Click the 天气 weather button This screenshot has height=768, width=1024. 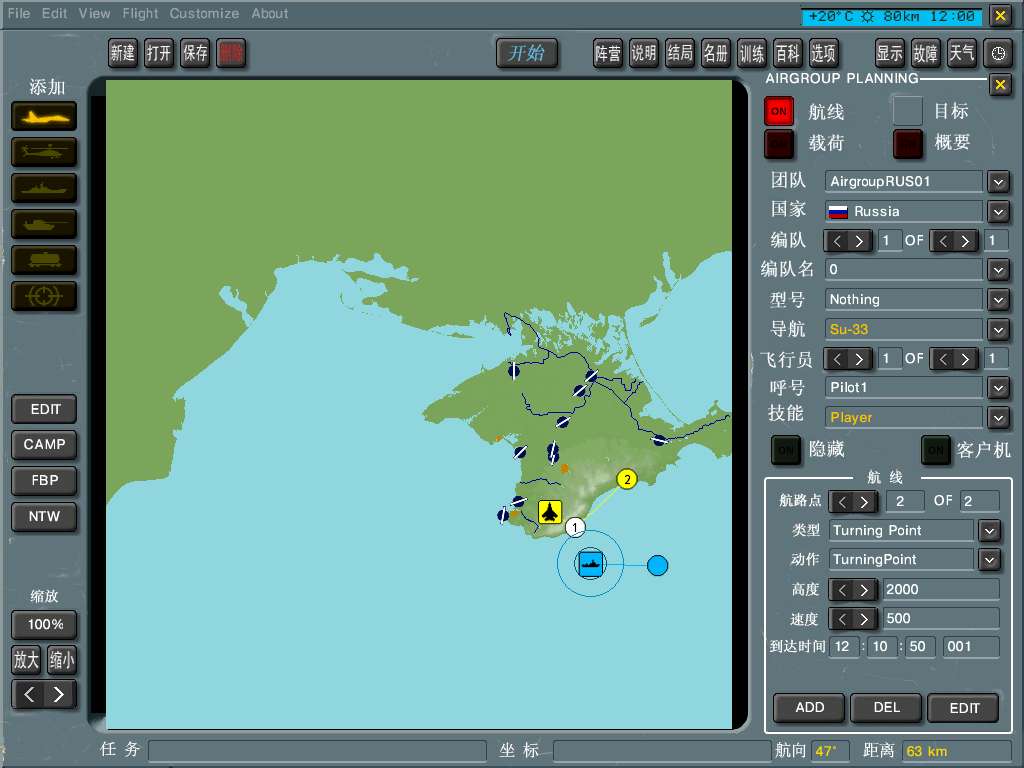pos(961,54)
